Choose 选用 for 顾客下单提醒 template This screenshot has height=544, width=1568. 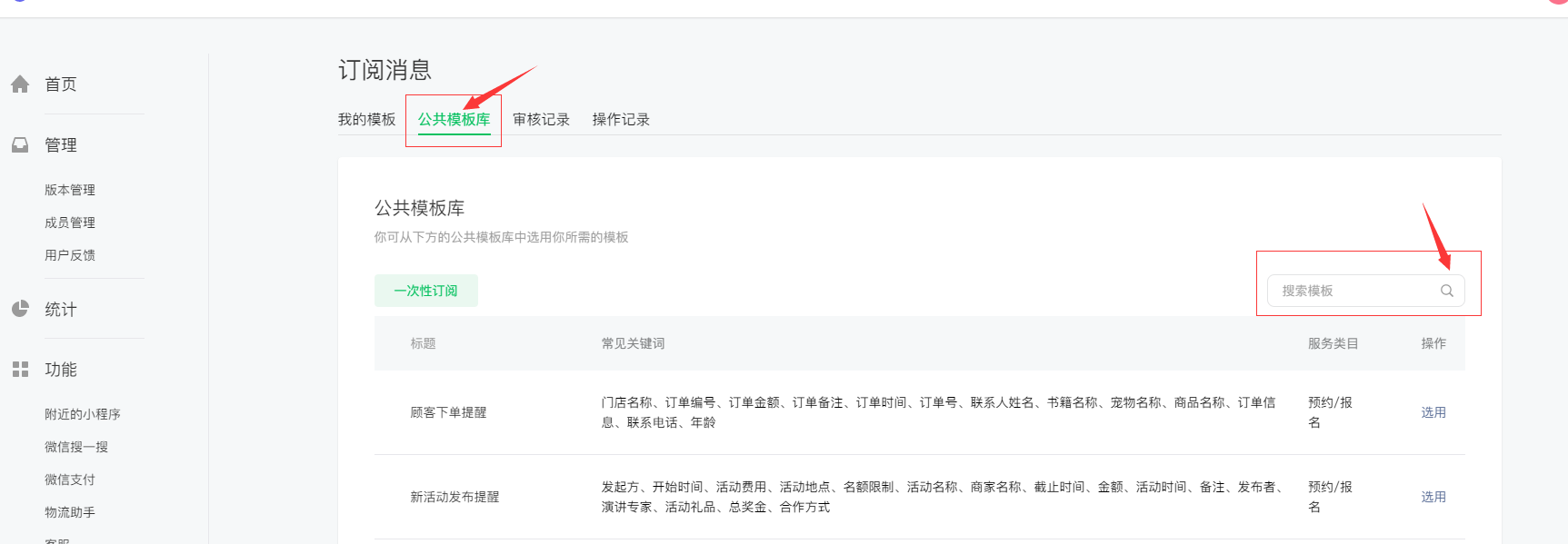coord(1433,412)
